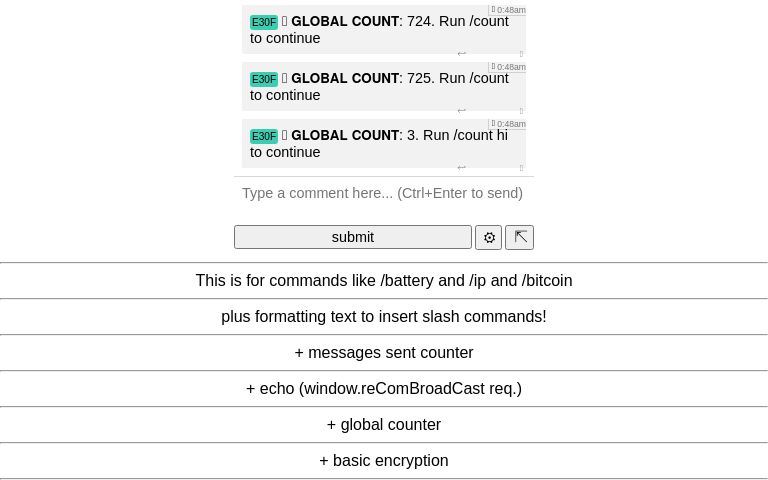768x480 pixels.
Task: Click bottom-right corner icon of 724 message
Action: [x=521, y=54]
